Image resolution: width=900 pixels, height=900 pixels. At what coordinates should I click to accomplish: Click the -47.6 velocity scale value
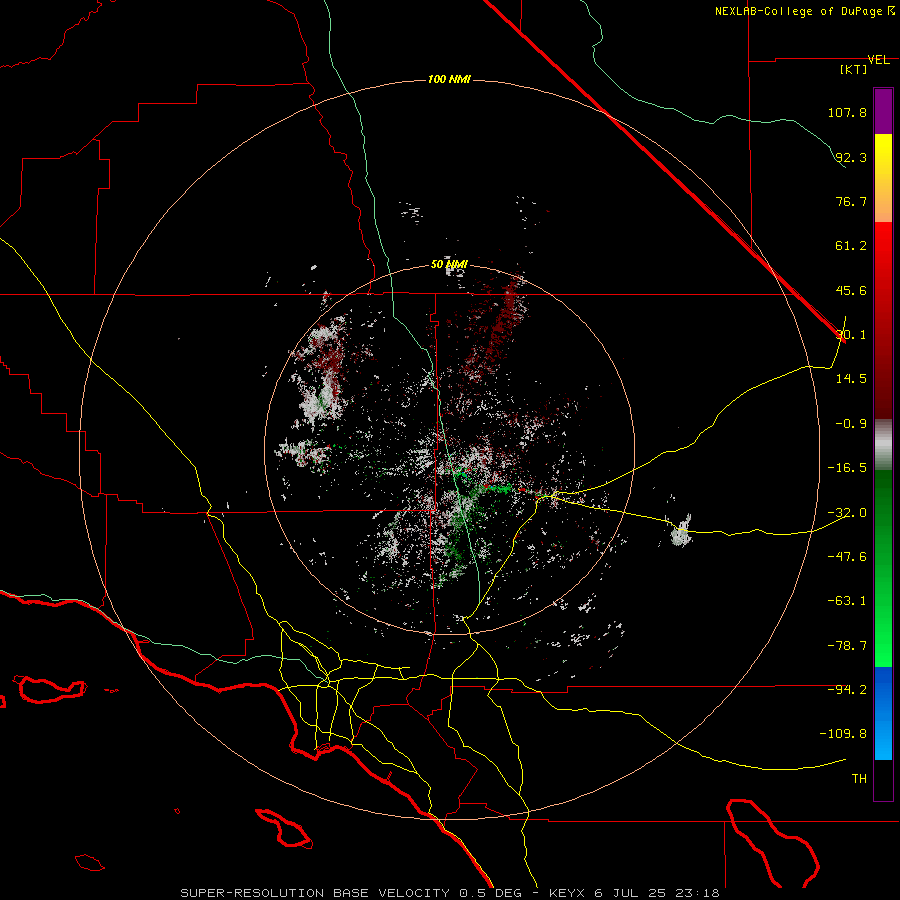[847, 557]
